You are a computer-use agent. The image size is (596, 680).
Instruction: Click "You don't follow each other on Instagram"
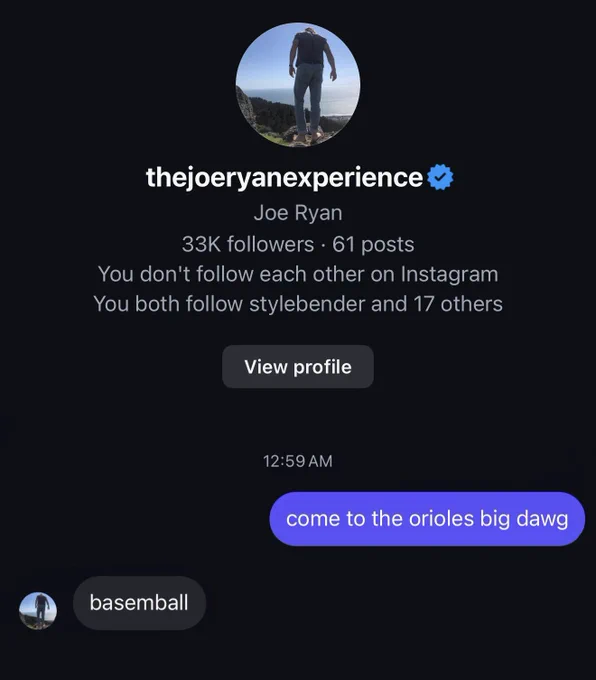click(298, 274)
